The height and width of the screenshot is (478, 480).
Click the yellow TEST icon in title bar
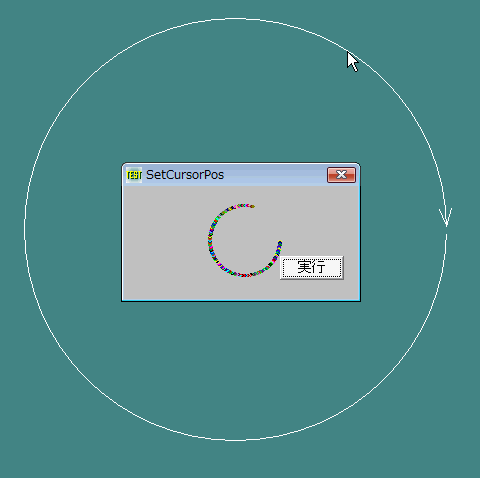click(x=134, y=175)
